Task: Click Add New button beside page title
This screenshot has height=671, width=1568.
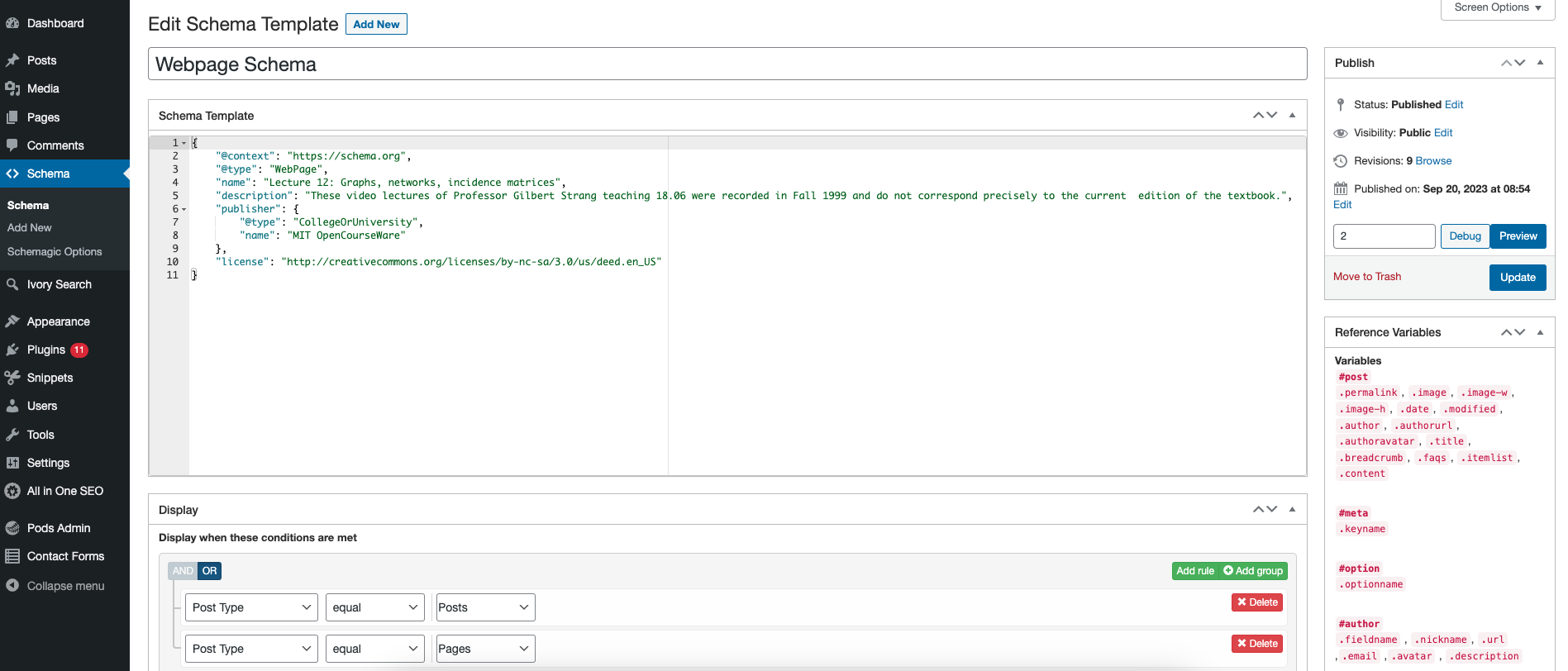Action: [x=376, y=24]
